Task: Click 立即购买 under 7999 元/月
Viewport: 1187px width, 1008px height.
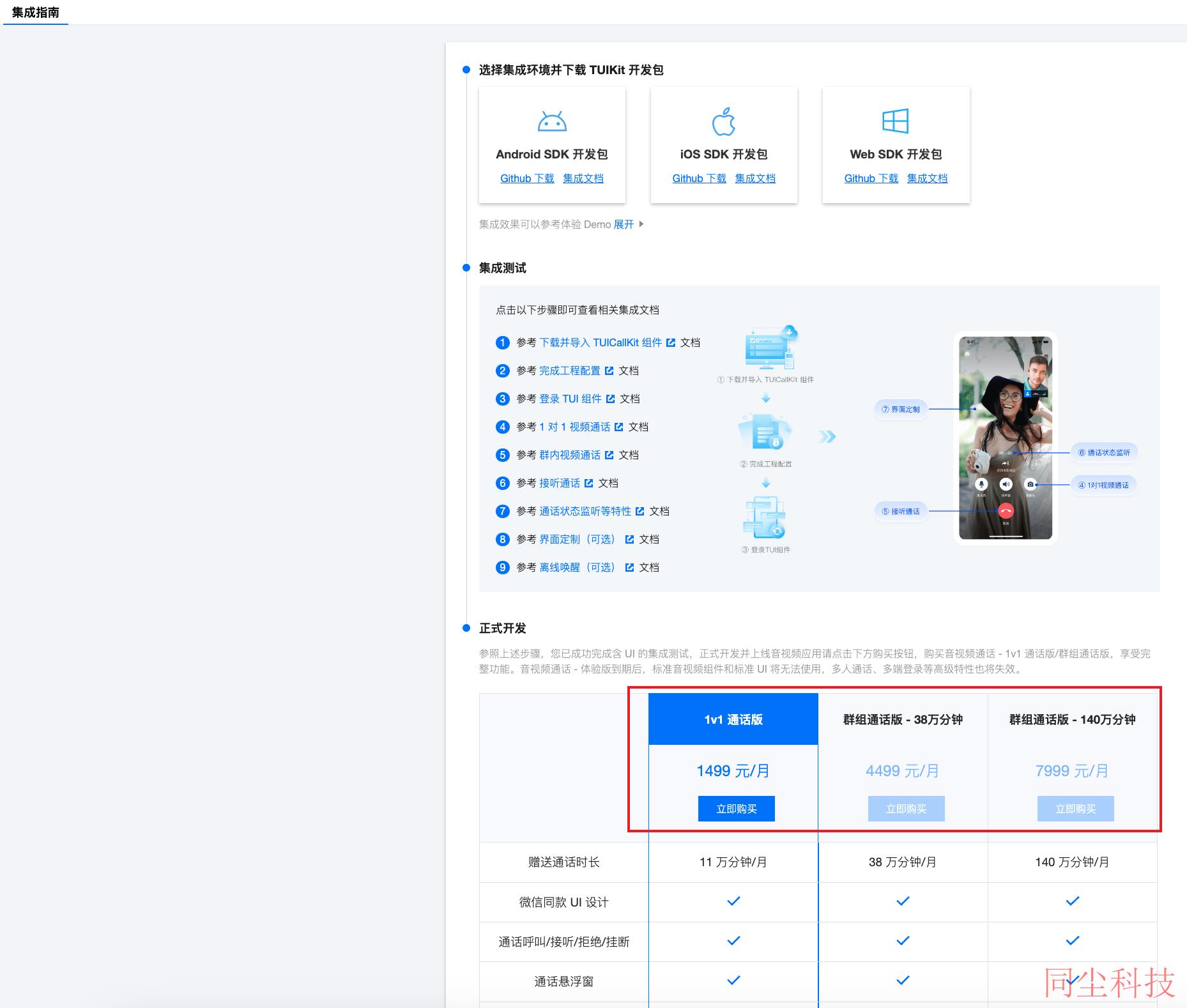Action: pos(1075,809)
